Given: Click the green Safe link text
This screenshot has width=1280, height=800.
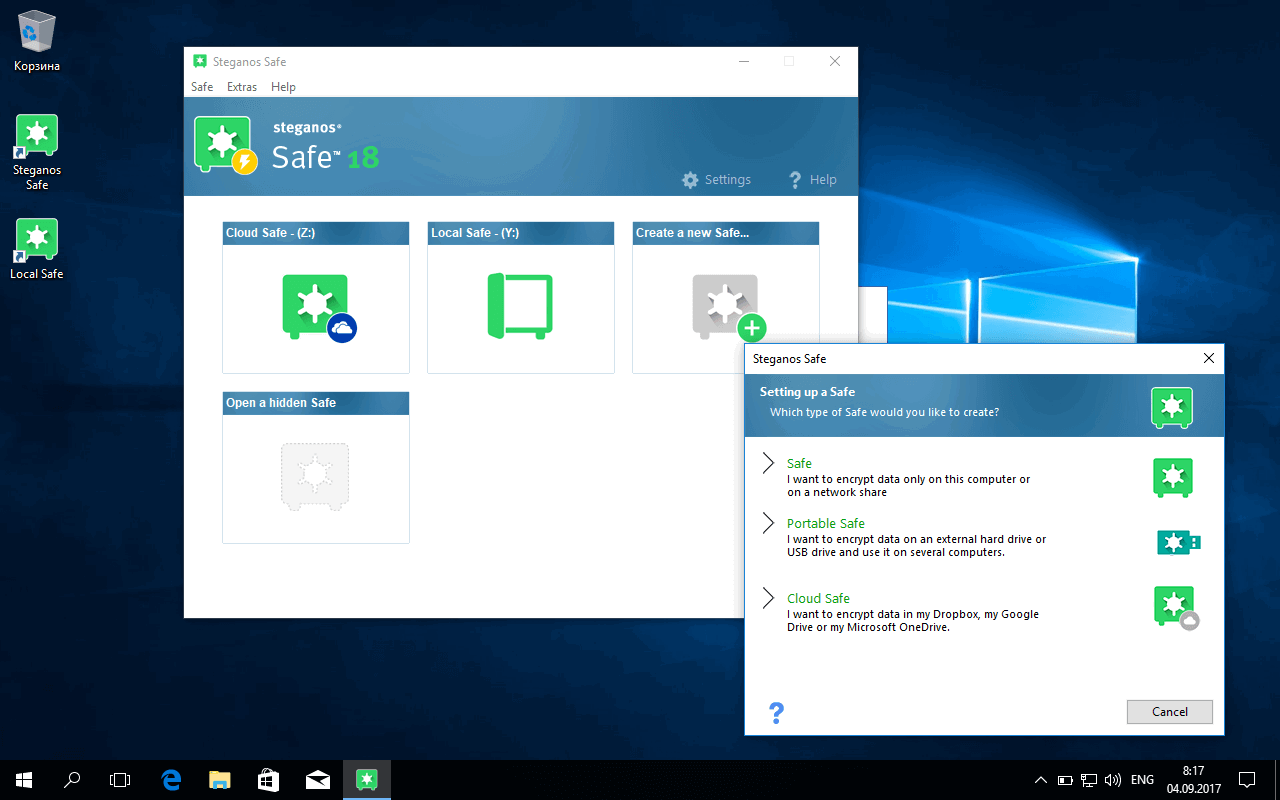Looking at the screenshot, I should point(799,464).
